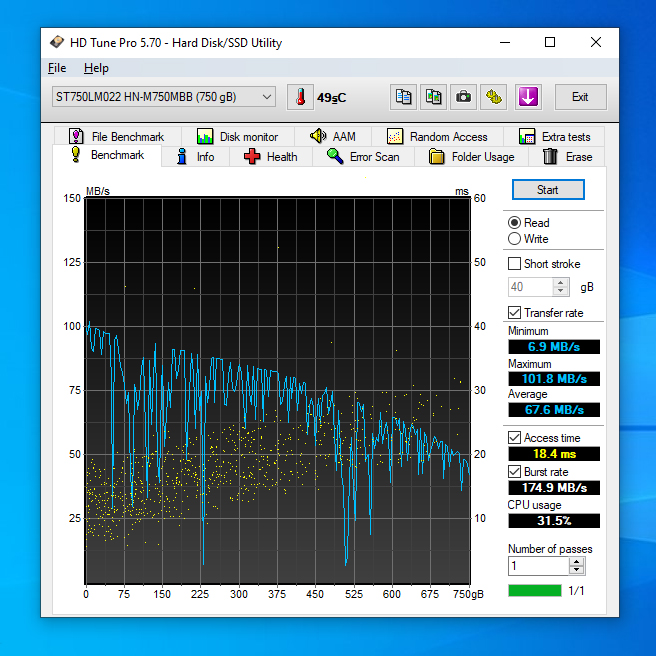Viewport: 656px width, 656px height.
Task: Click the green pass progress bar
Action: (535, 590)
